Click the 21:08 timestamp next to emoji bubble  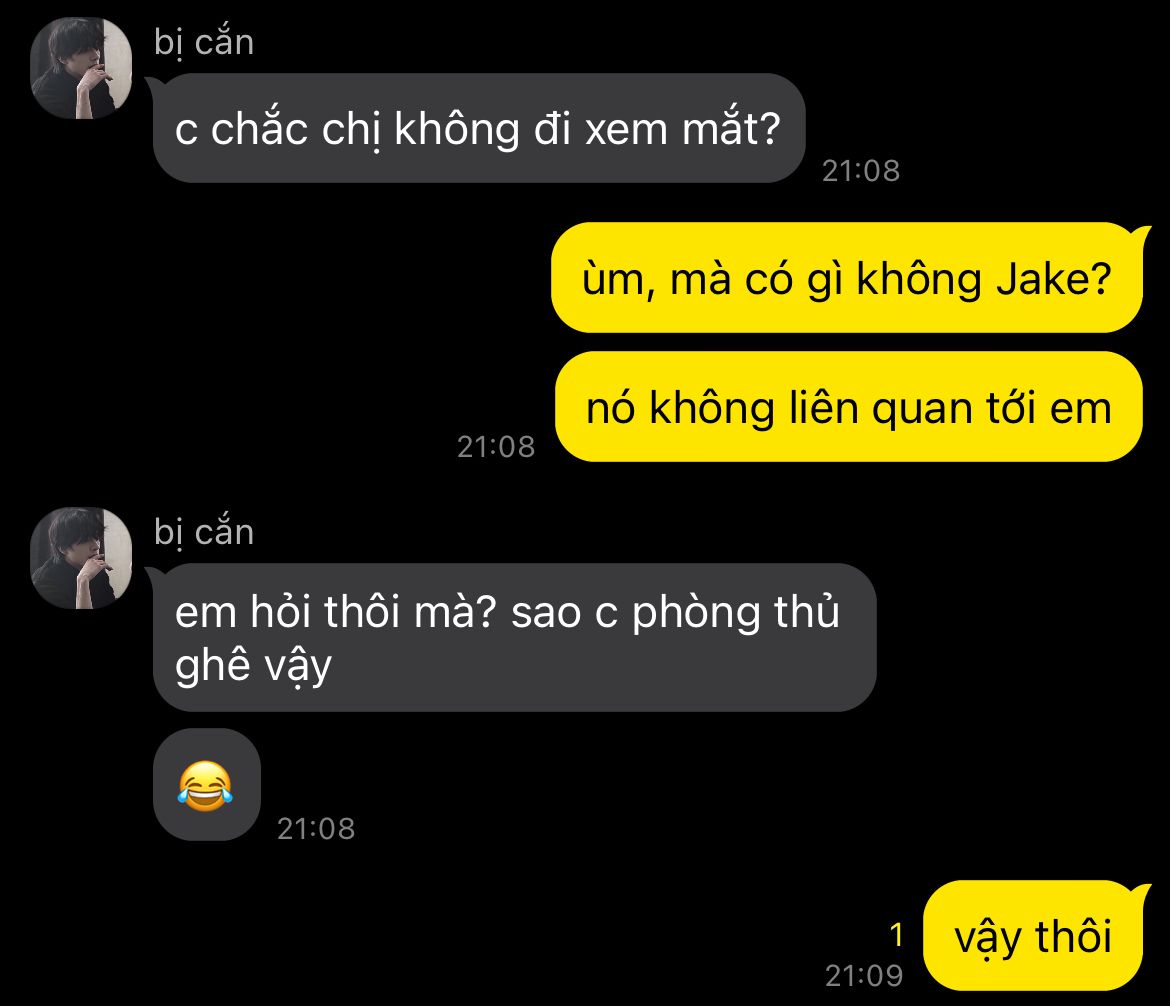pos(316,828)
